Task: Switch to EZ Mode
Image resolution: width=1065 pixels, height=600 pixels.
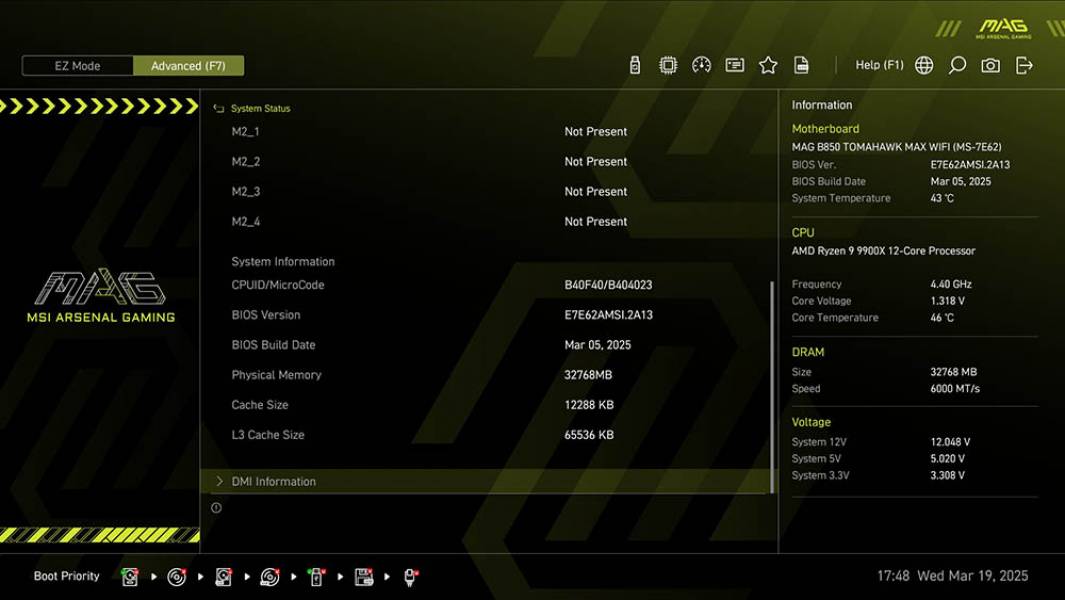Action: 77,66
